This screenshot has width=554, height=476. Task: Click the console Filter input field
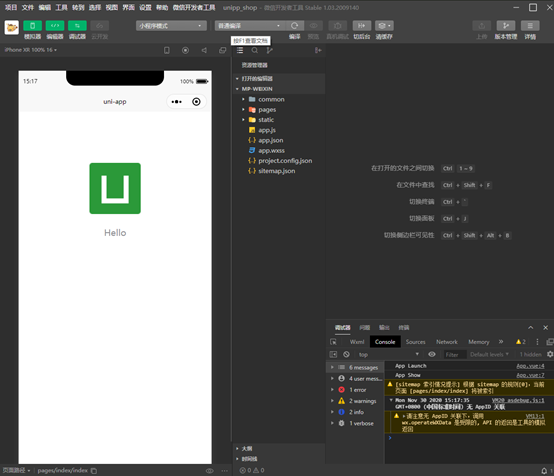pos(455,354)
